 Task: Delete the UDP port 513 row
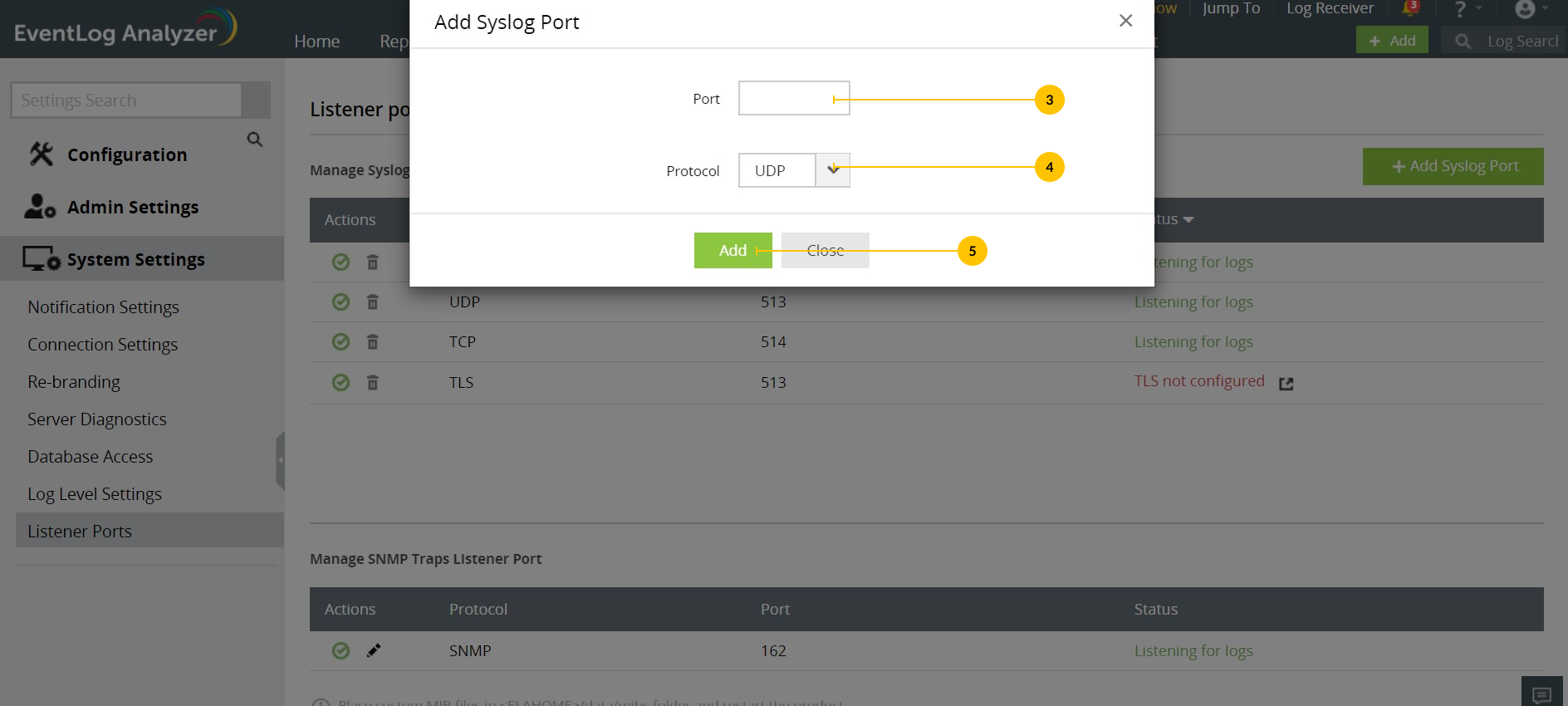[x=373, y=302]
